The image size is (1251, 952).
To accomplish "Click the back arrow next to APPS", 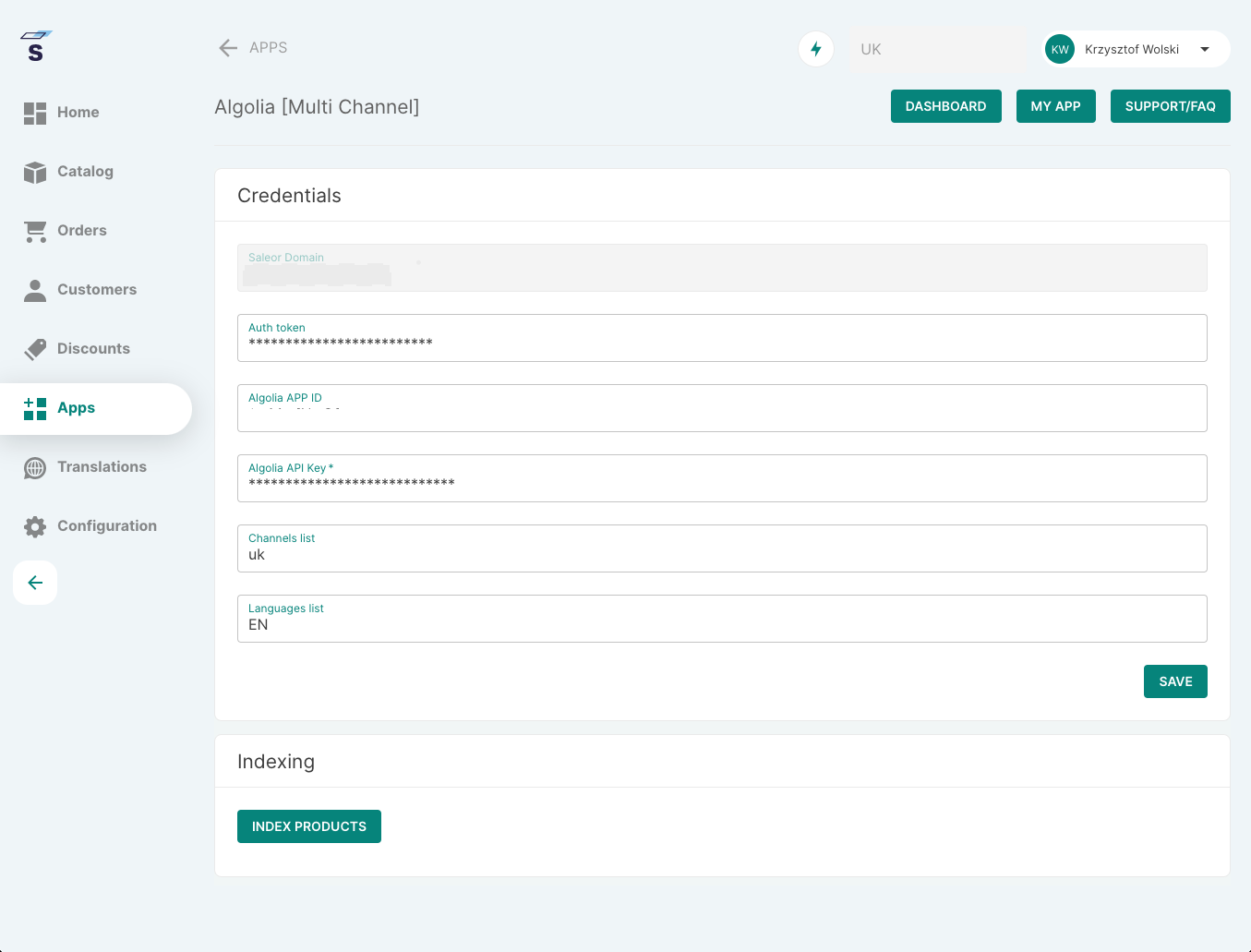I will (x=228, y=48).
